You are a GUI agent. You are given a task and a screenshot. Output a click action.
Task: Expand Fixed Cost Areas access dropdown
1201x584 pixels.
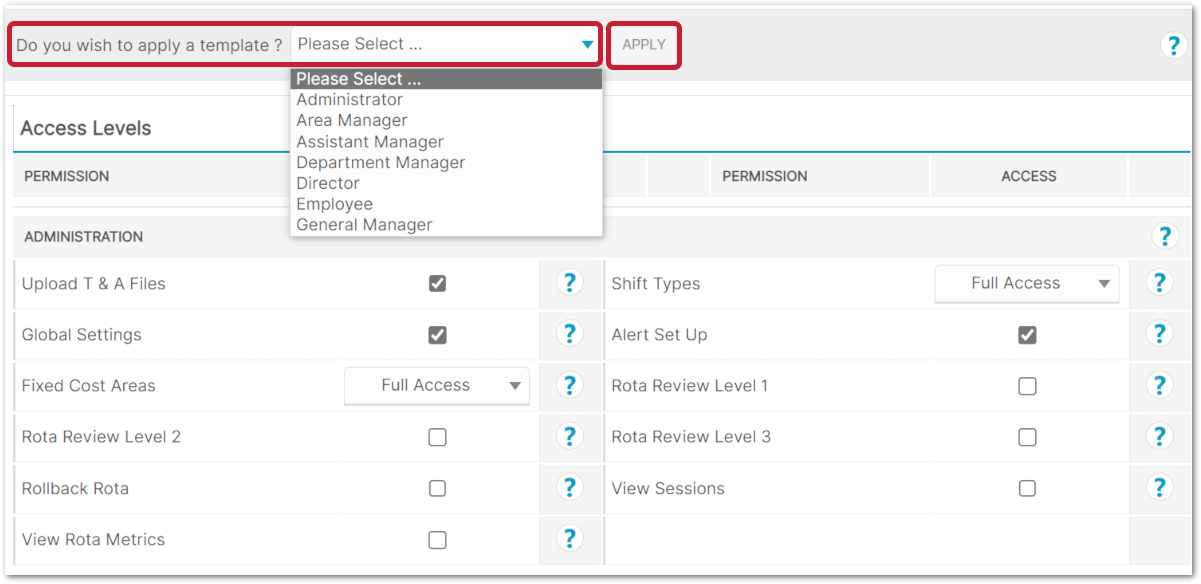coord(437,386)
